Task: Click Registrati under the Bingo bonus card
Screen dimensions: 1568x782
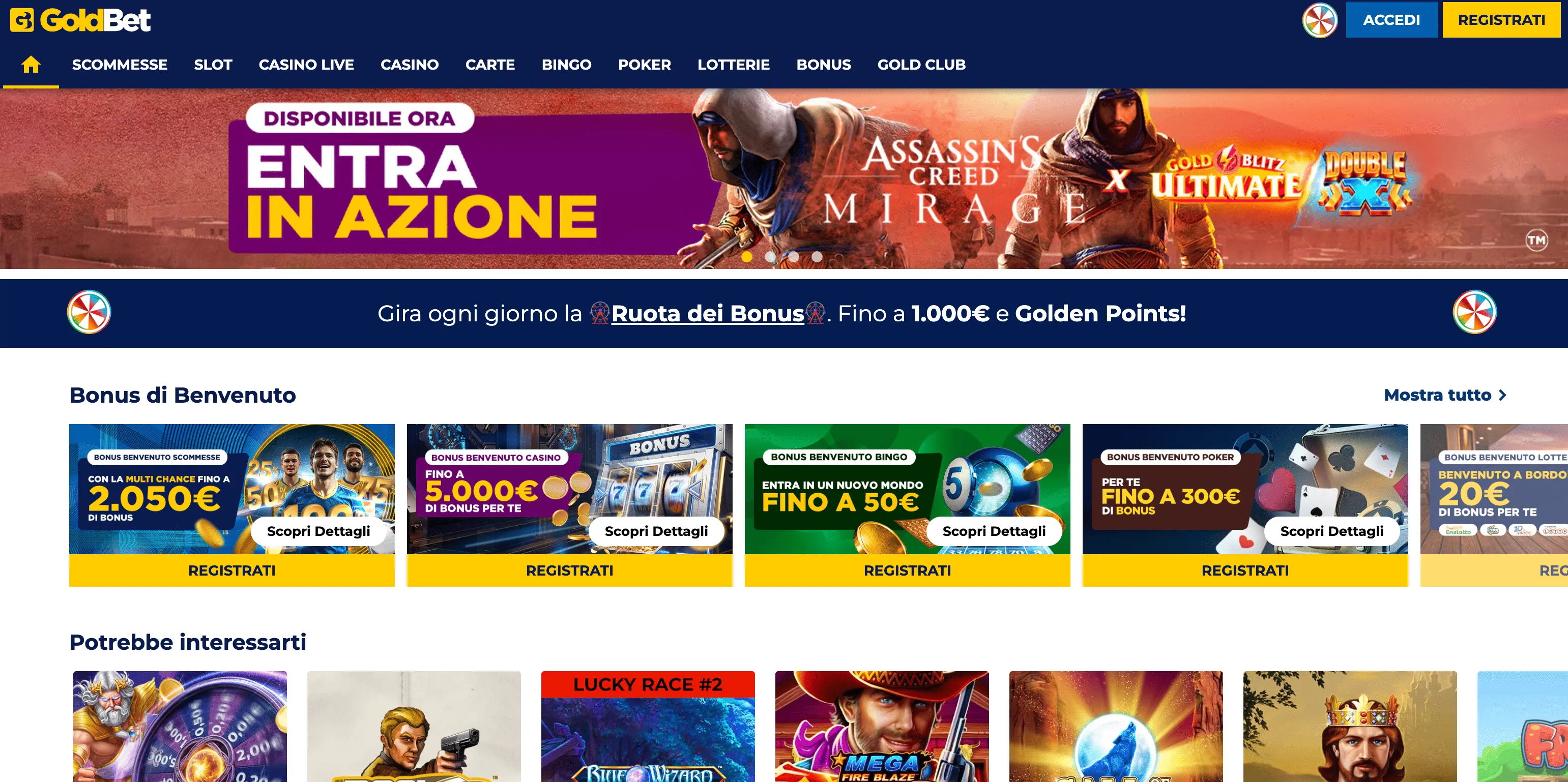Action: tap(907, 570)
